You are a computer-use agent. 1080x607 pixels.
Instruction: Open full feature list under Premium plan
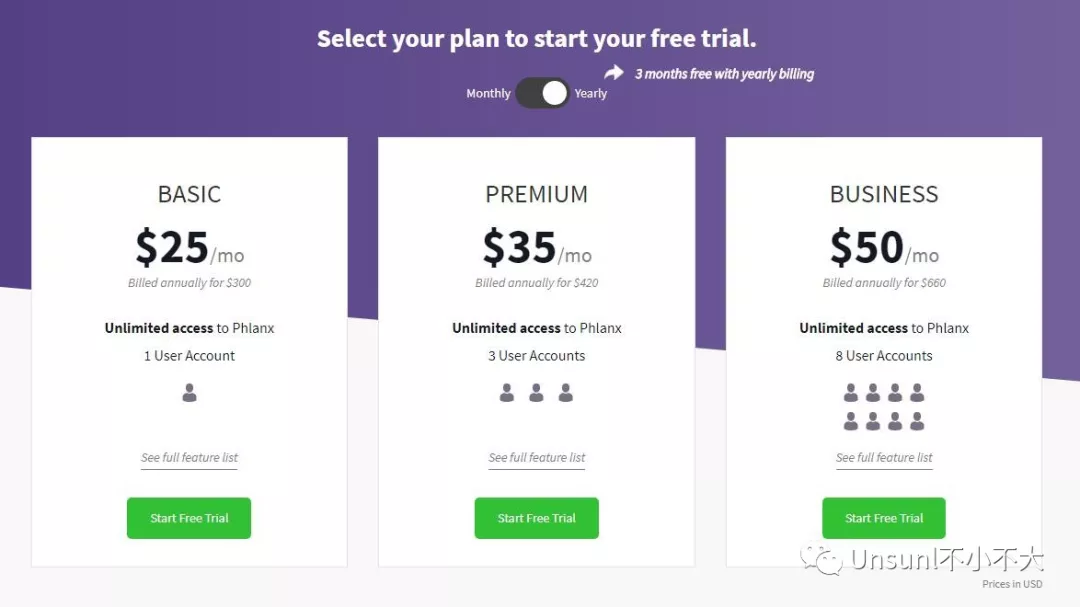click(x=537, y=458)
